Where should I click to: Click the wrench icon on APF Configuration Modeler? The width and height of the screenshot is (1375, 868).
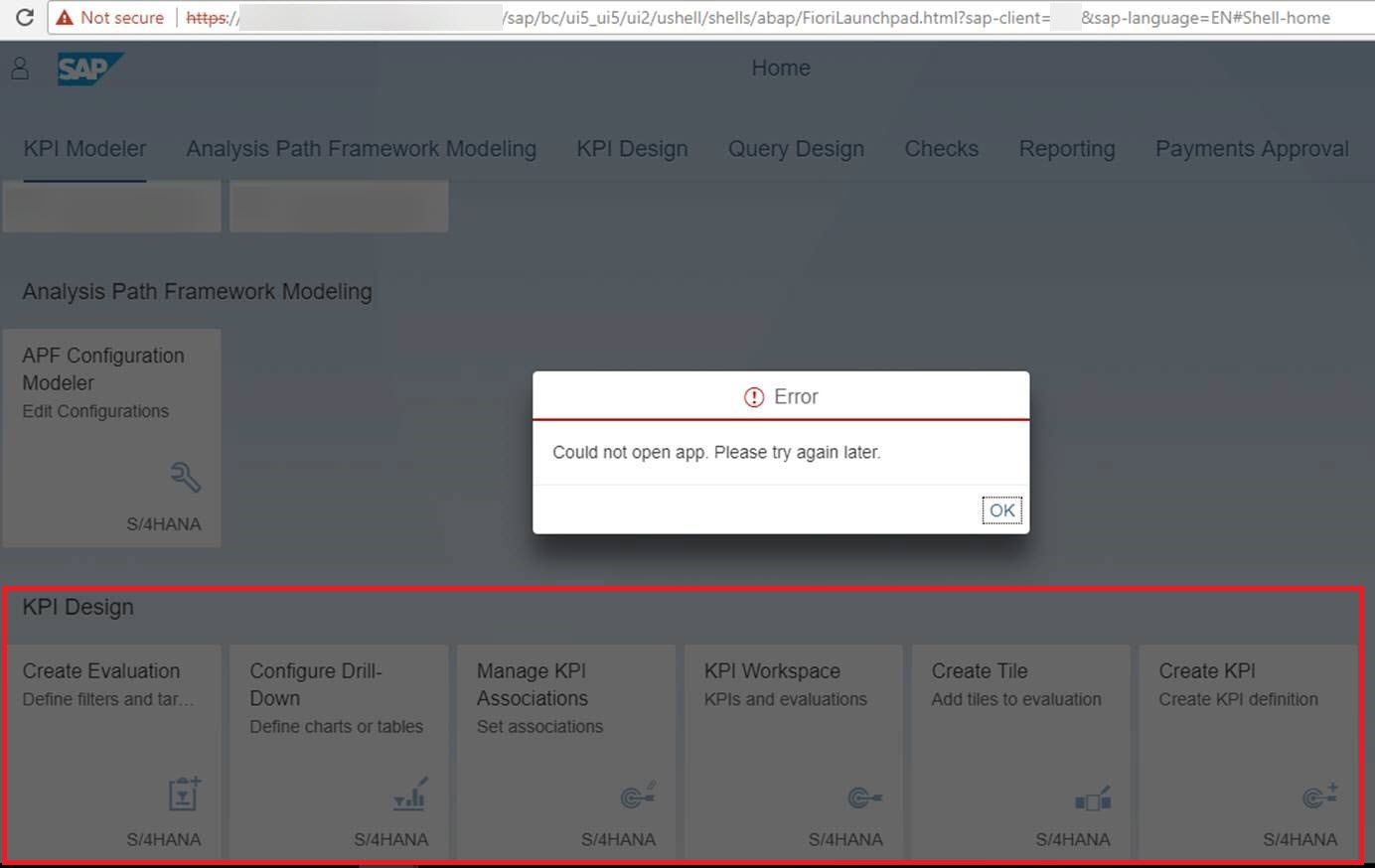[186, 478]
